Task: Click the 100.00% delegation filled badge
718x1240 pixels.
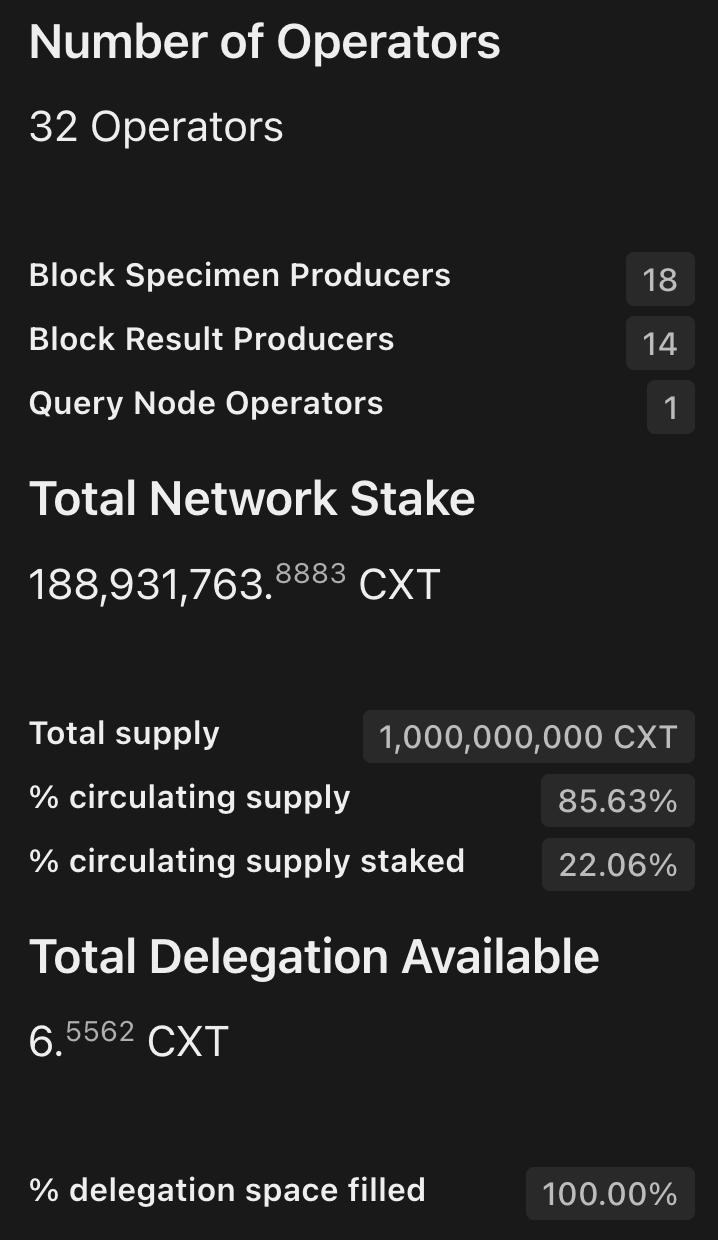Action: [x=610, y=1193]
